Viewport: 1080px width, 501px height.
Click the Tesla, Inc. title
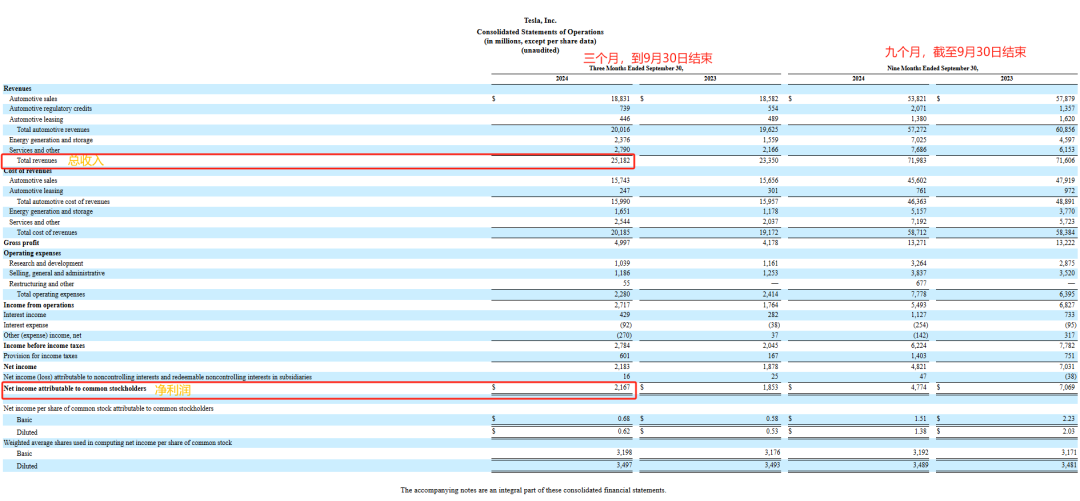click(539, 20)
